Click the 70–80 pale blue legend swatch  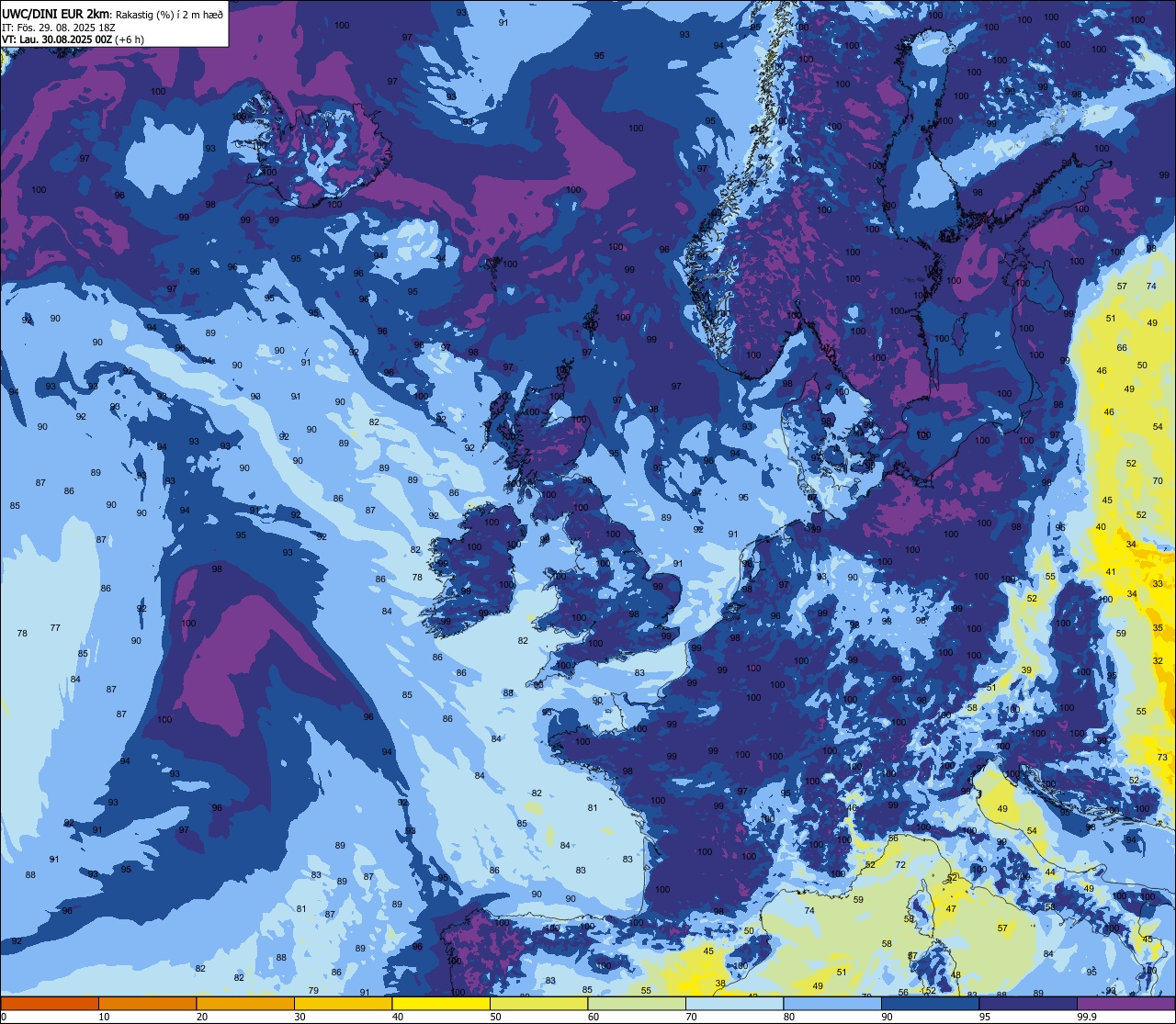[x=735, y=1003]
